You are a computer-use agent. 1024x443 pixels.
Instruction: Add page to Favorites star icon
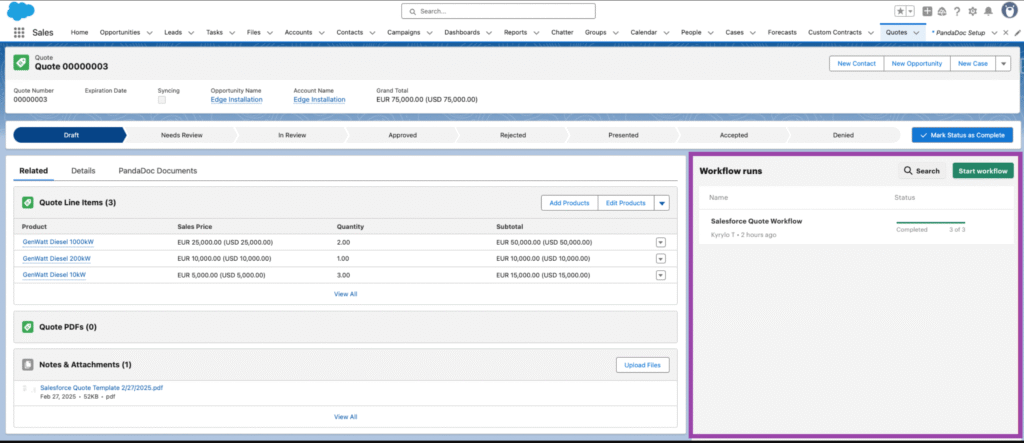point(900,11)
